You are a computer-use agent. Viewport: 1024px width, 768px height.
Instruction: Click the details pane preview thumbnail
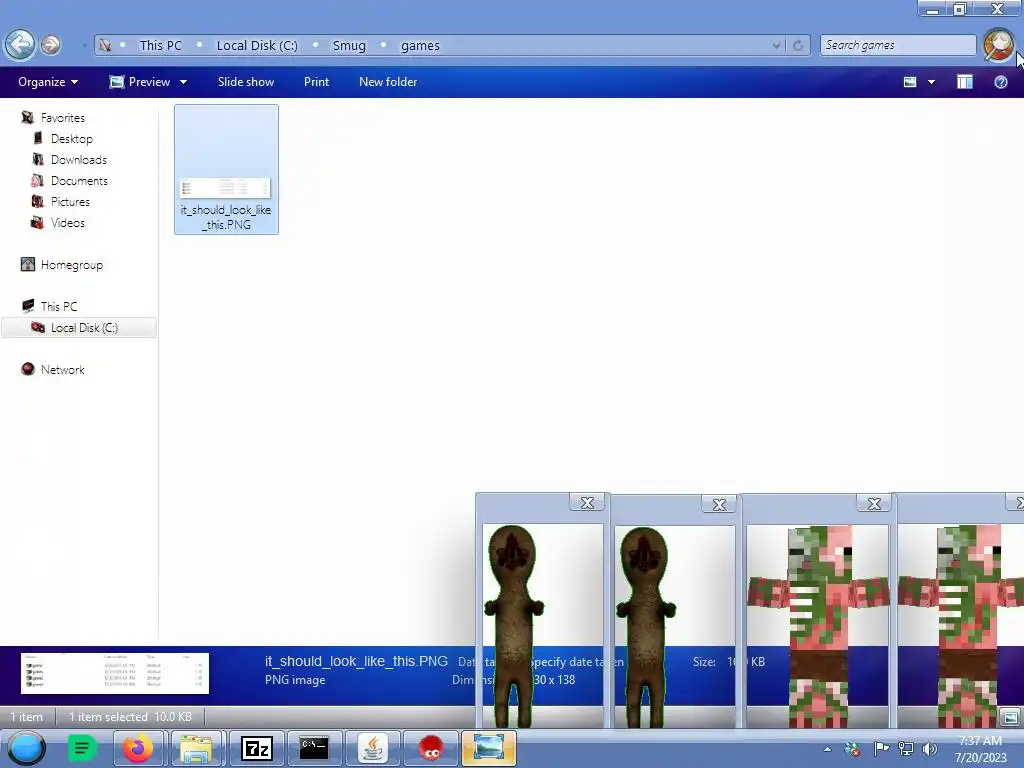tap(115, 673)
